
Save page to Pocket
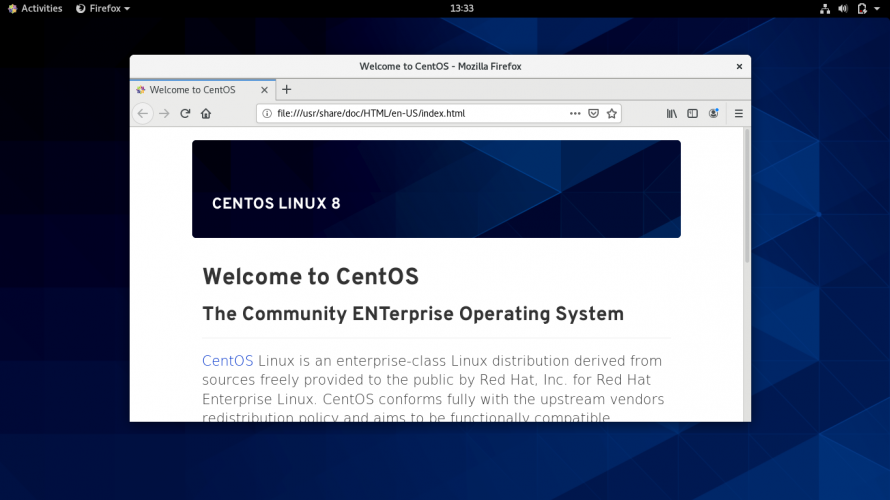click(593, 114)
